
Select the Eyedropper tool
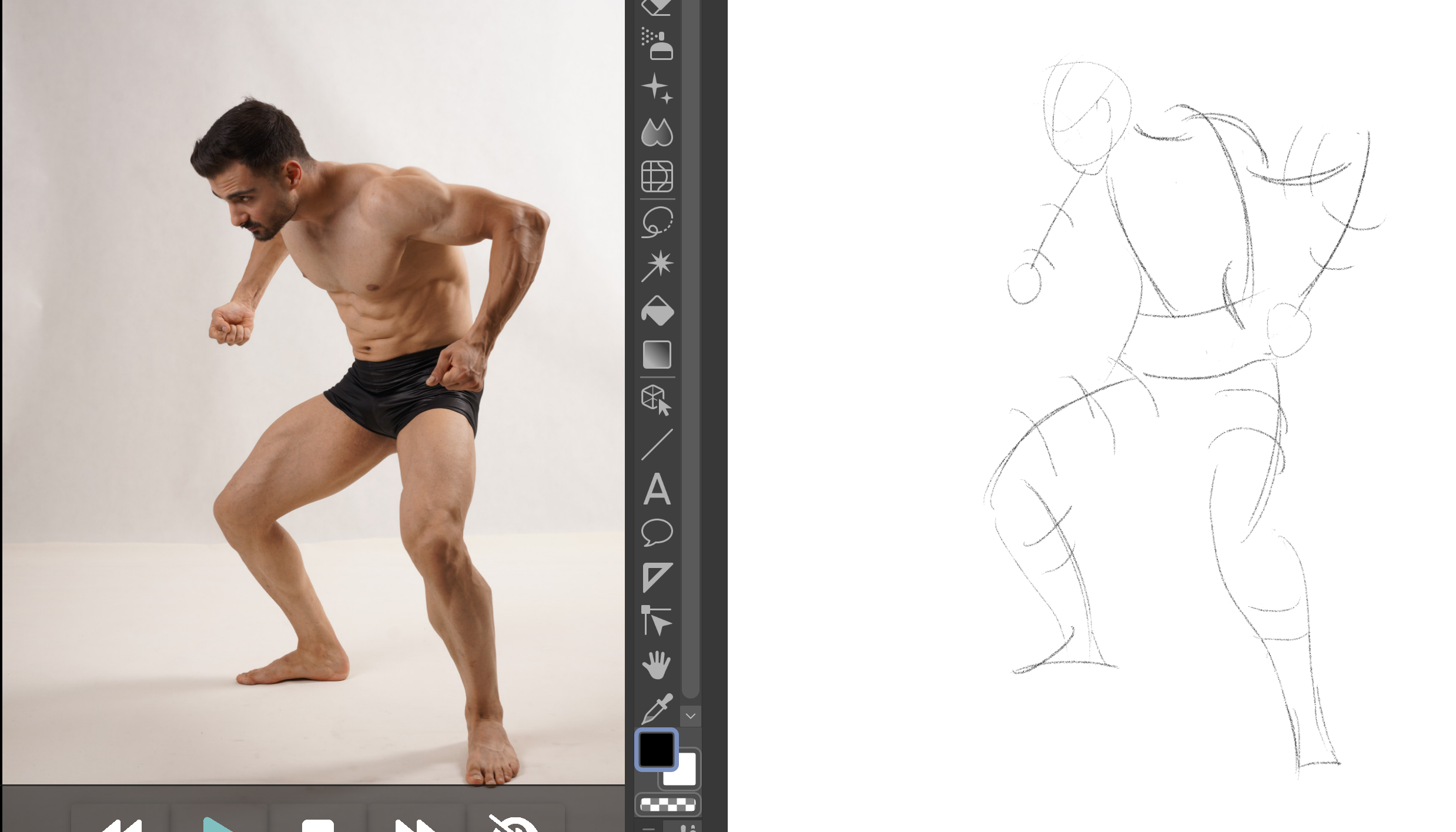pos(657,709)
